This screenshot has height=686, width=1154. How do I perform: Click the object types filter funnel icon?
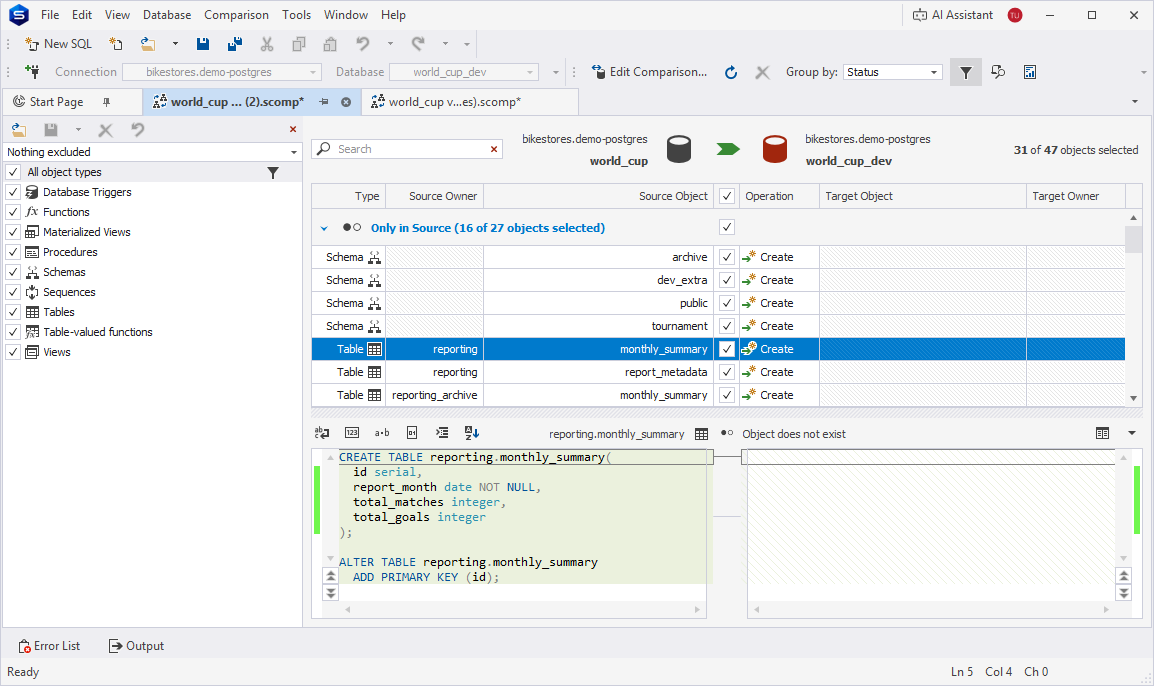273,172
